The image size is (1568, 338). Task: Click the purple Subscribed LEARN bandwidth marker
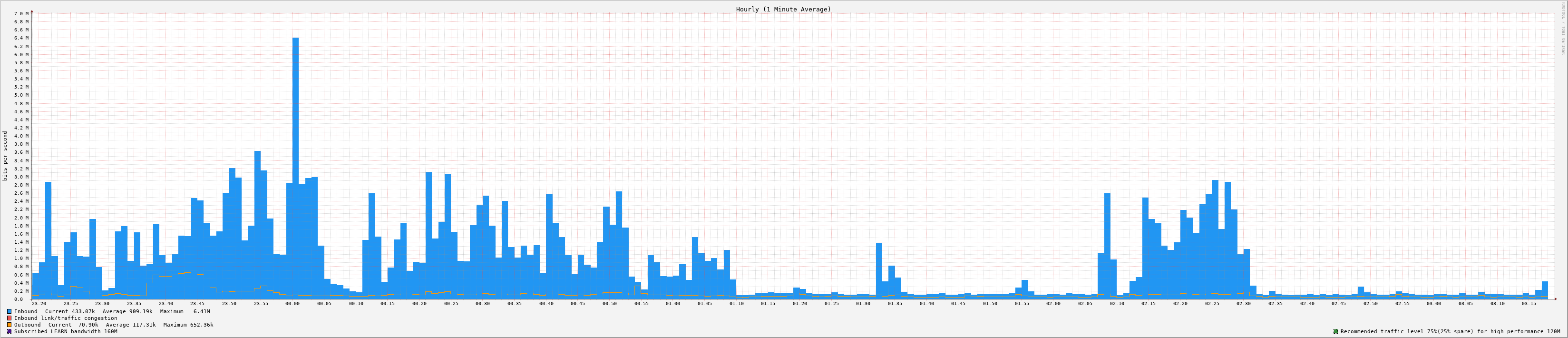click(9, 331)
